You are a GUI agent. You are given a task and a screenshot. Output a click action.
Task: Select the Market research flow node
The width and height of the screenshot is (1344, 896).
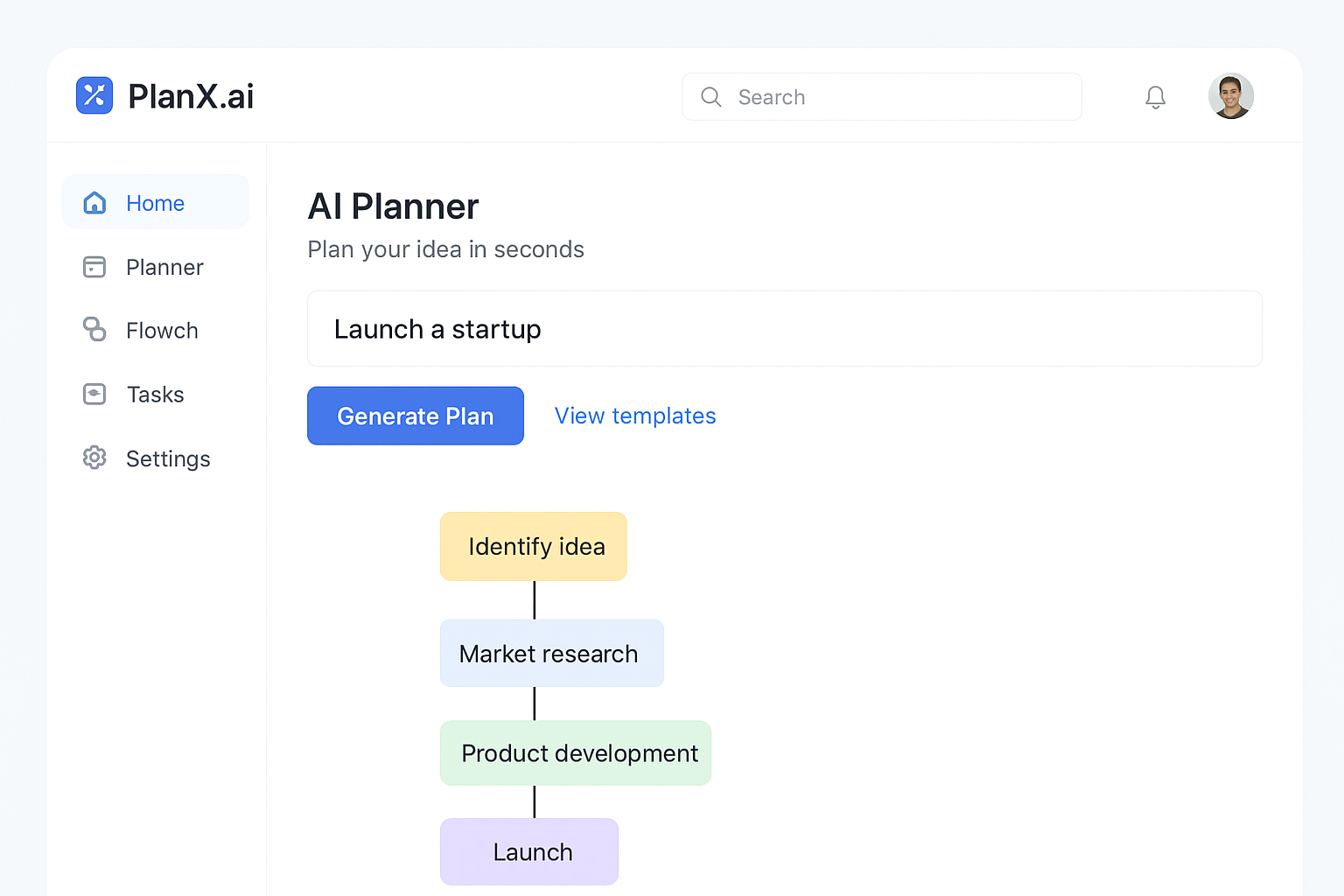(551, 654)
